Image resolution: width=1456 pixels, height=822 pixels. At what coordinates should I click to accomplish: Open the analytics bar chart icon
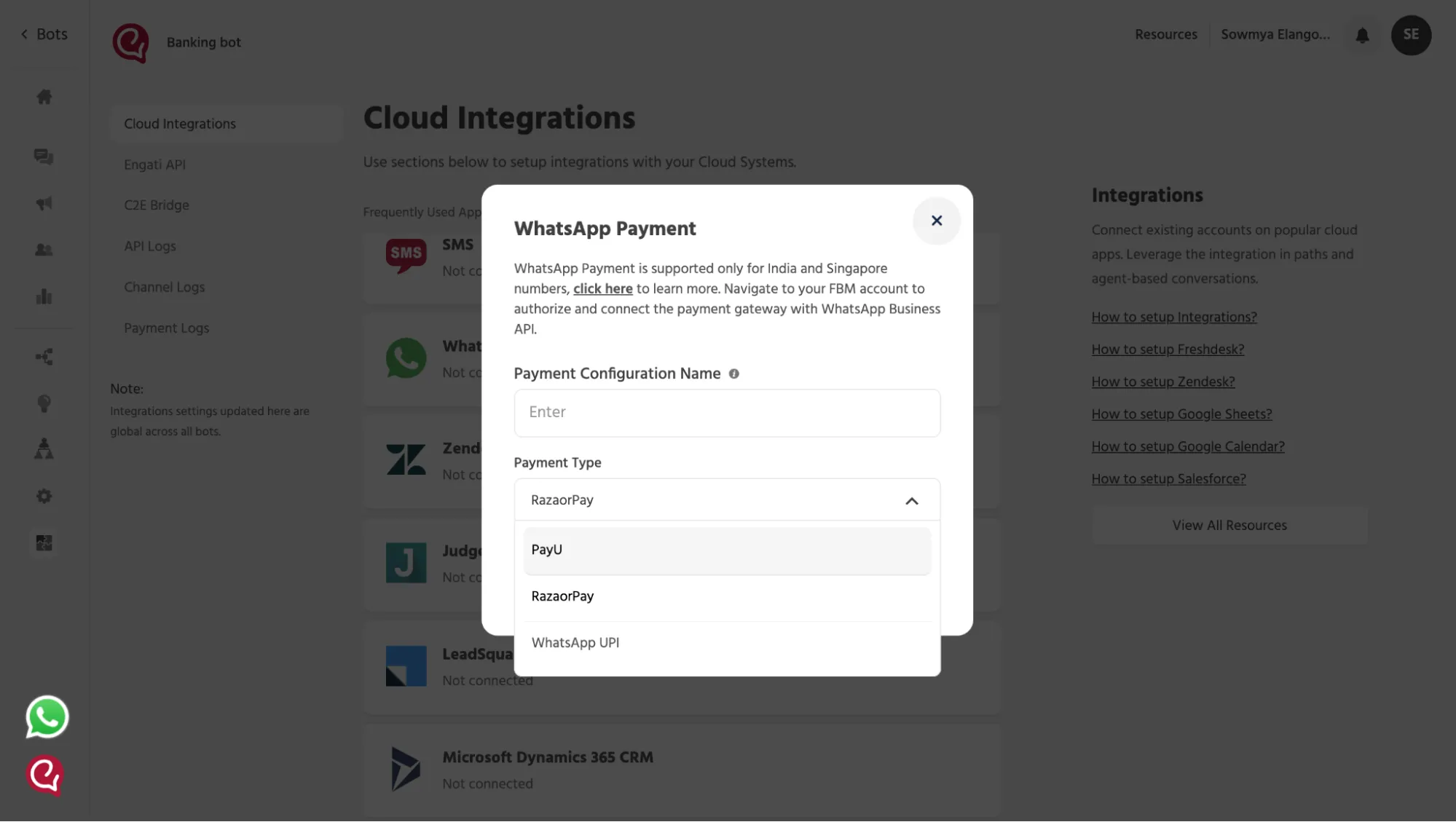pos(44,296)
